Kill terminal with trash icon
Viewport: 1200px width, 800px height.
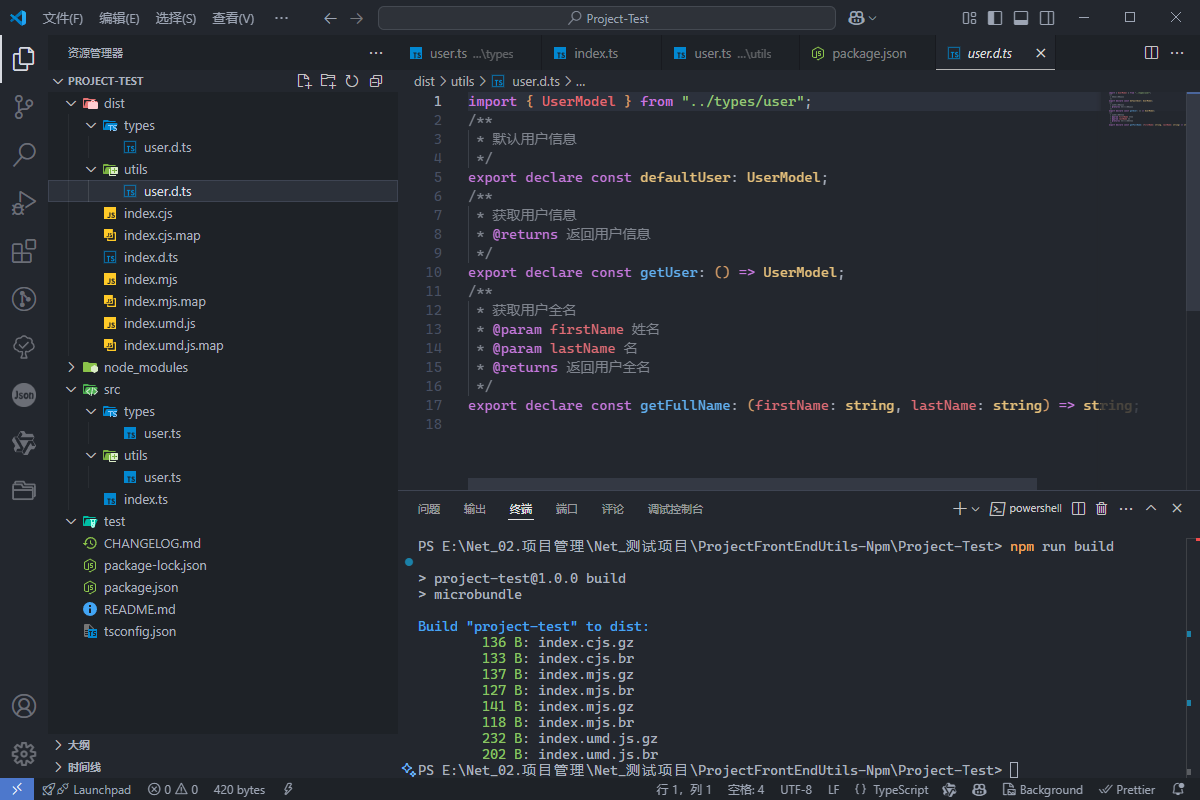(x=1102, y=509)
